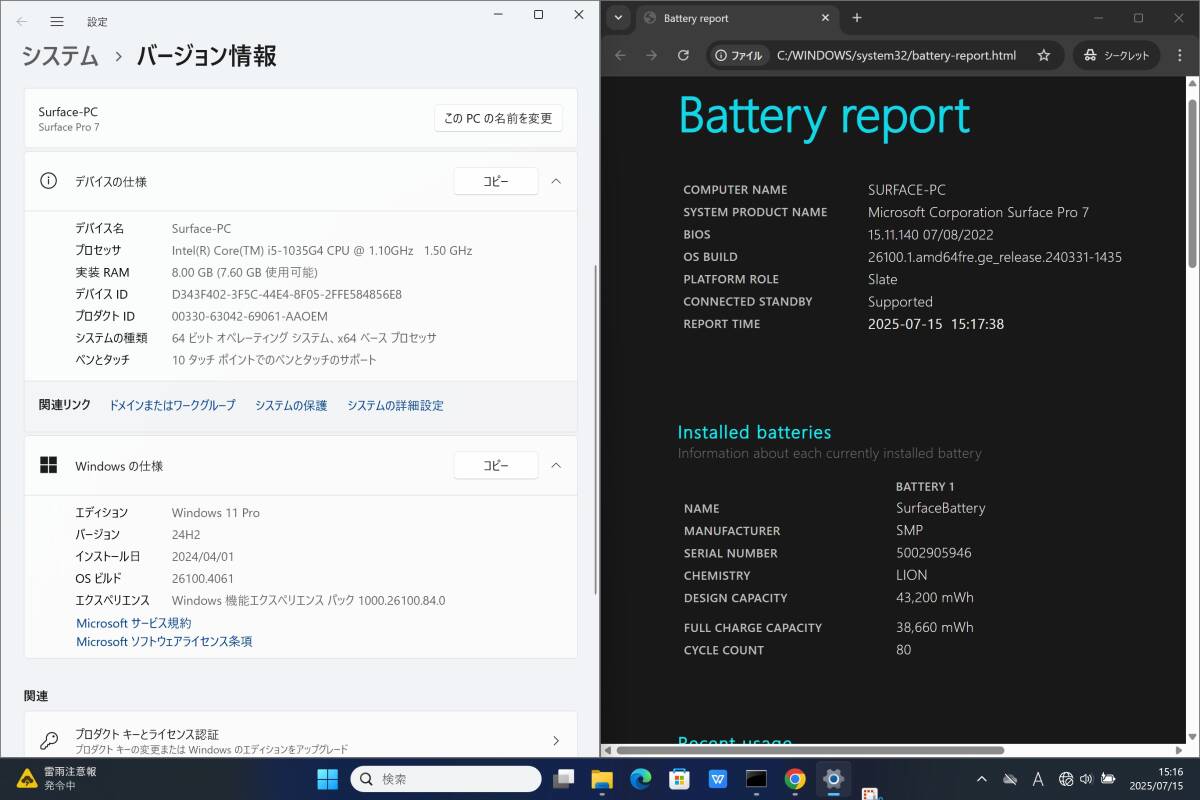Select the REPORT TIME value
This screenshot has height=800, width=1200.
[935, 324]
